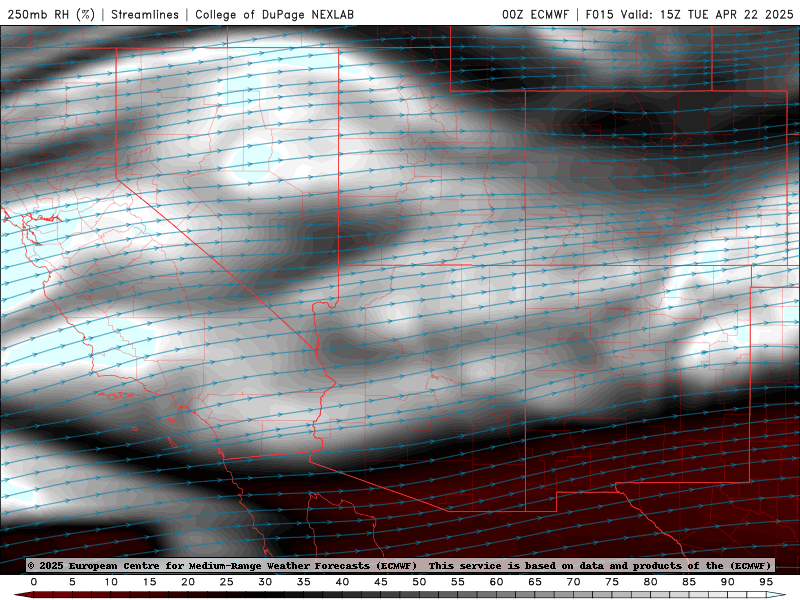
Task: Click the 30 label on color scale
Action: 265,582
